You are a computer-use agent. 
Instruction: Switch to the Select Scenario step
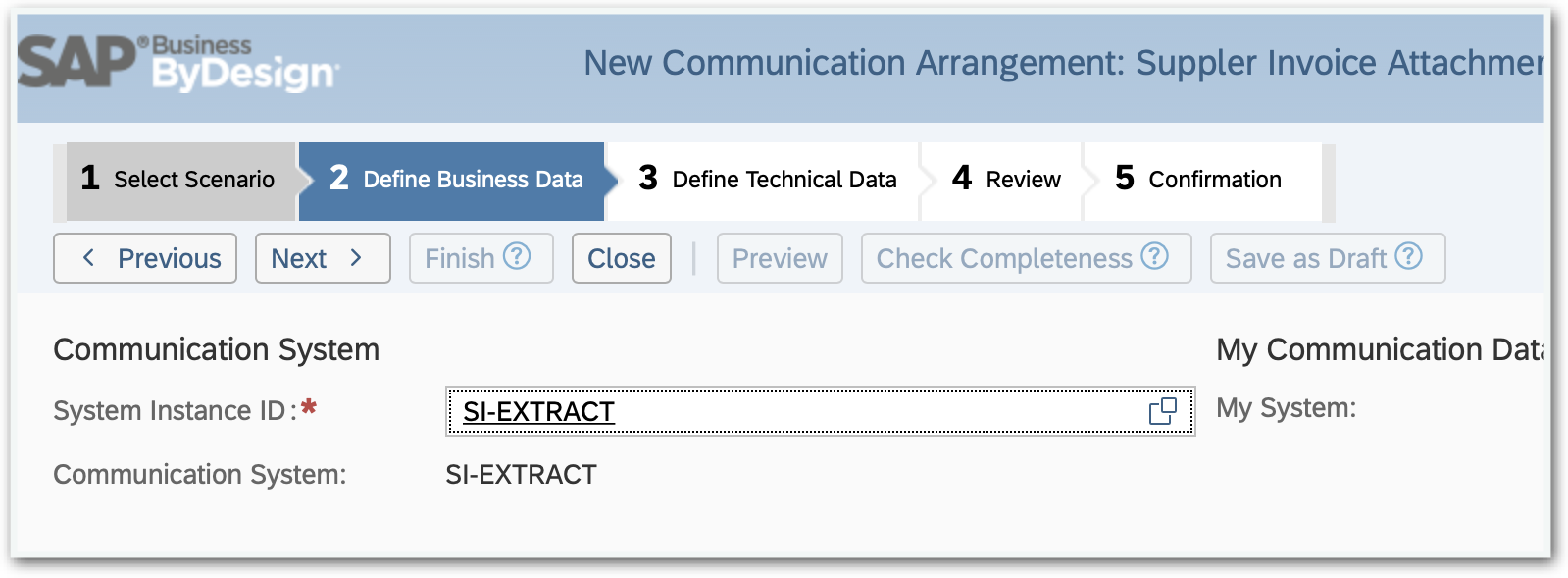[177, 180]
